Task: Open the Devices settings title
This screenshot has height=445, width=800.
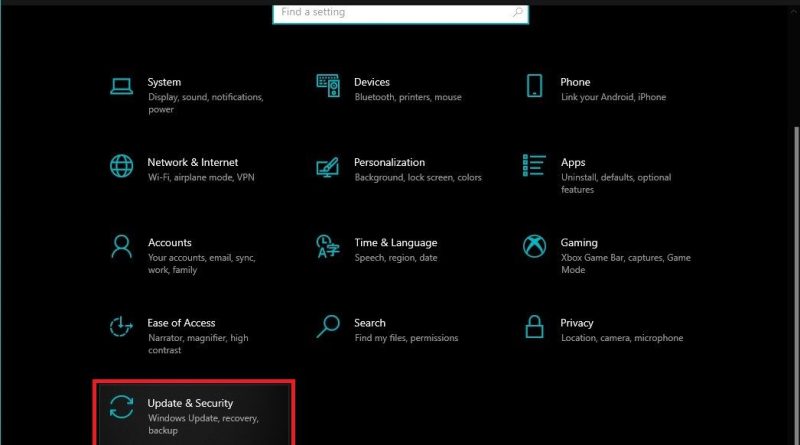Action: pyautogui.click(x=371, y=82)
